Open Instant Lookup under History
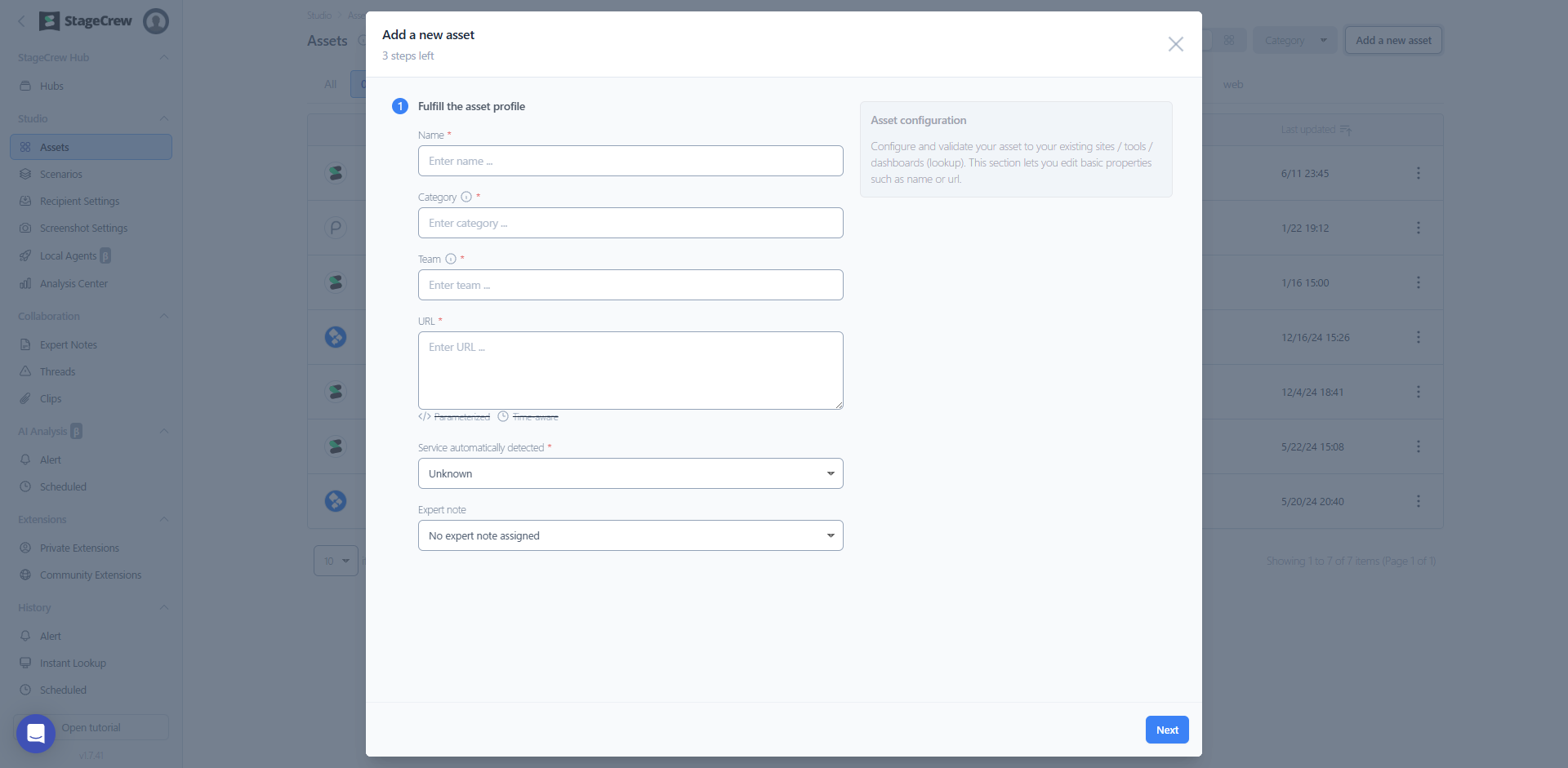The width and height of the screenshot is (1568, 768). tap(73, 663)
